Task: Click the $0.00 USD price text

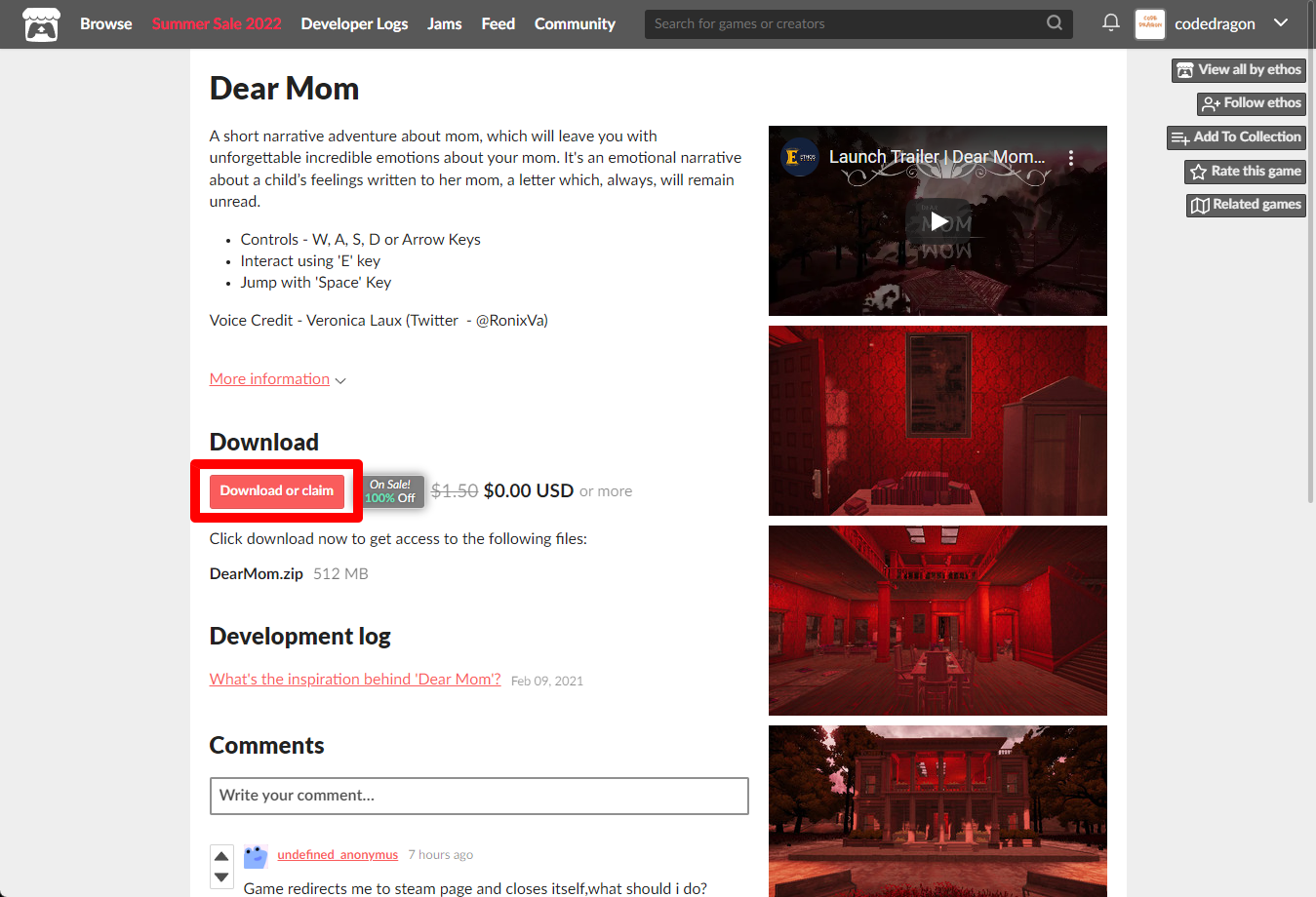Action: pyautogui.click(x=529, y=491)
